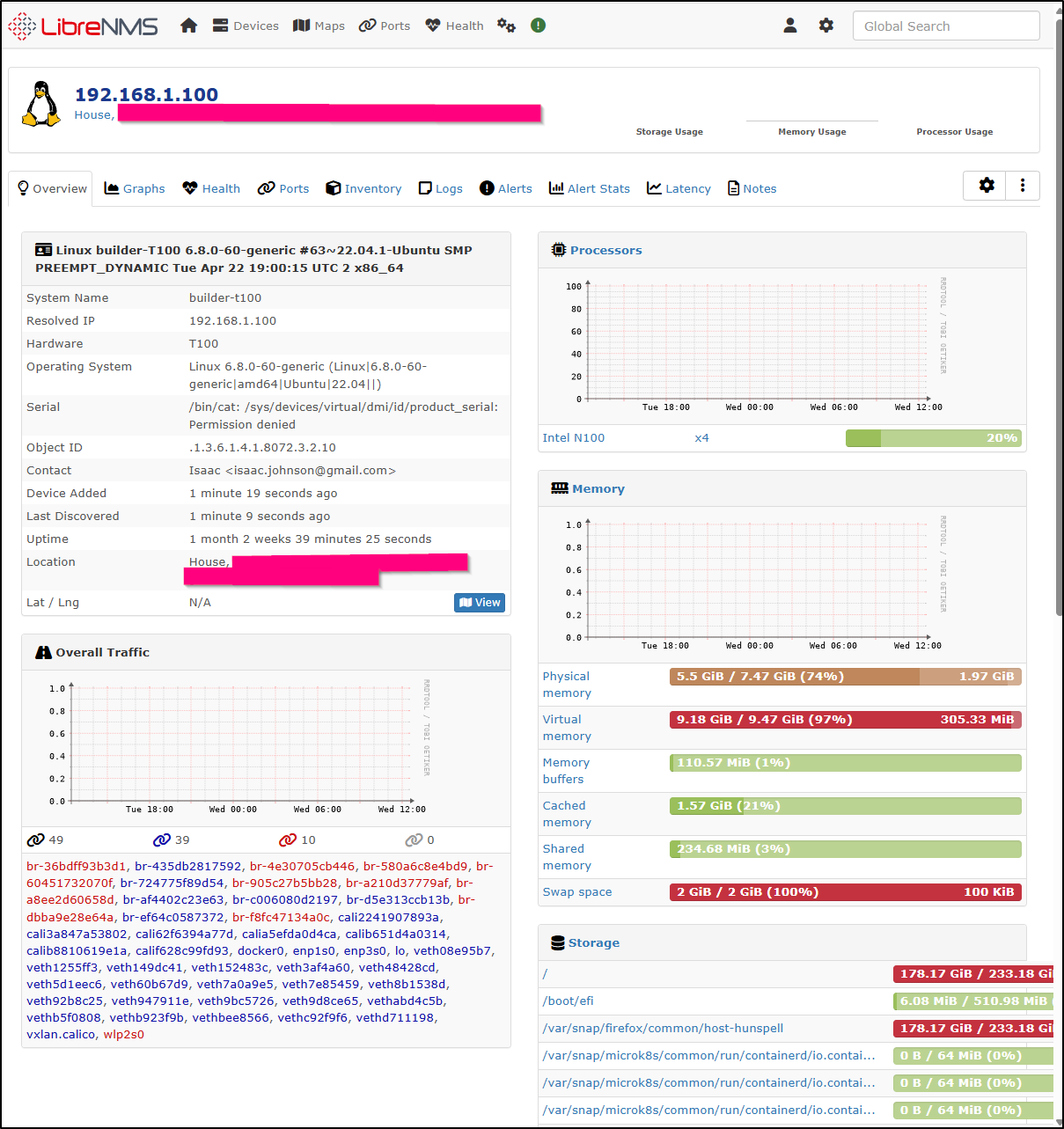
Task: Open the Storage panel heading link
Action: (x=593, y=943)
